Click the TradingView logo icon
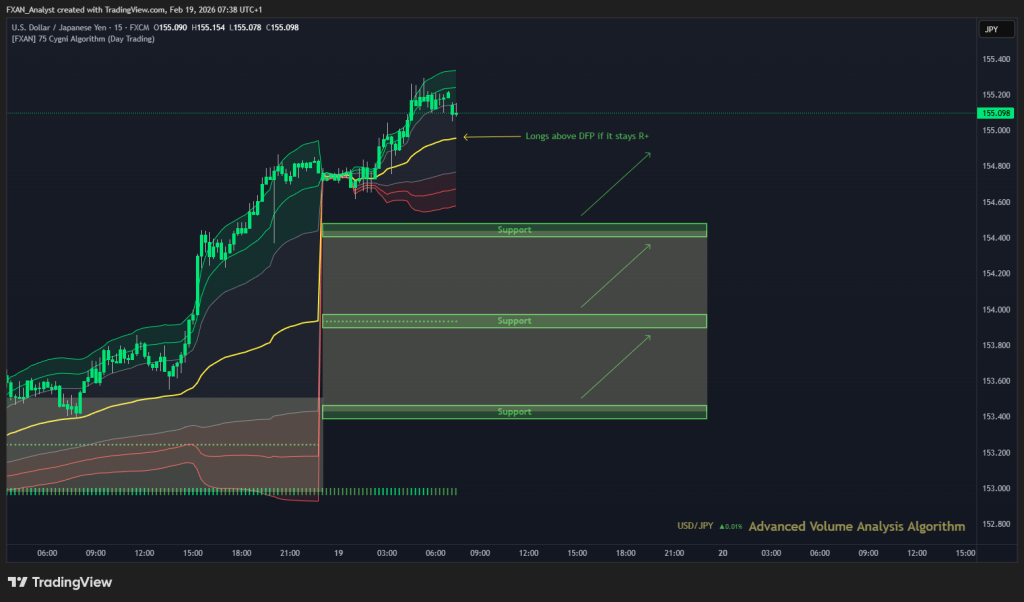Image resolution: width=1024 pixels, height=602 pixels. pyautogui.click(x=17, y=582)
